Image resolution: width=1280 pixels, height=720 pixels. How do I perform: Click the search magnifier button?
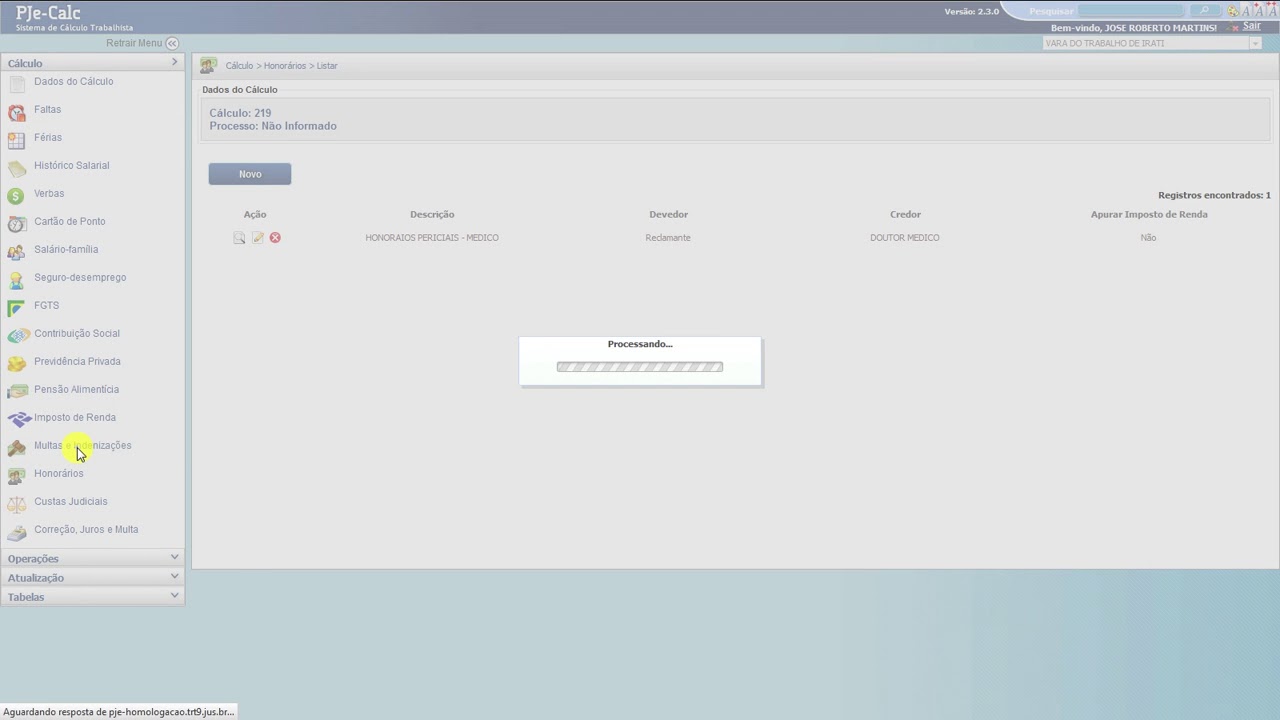pos(1205,10)
